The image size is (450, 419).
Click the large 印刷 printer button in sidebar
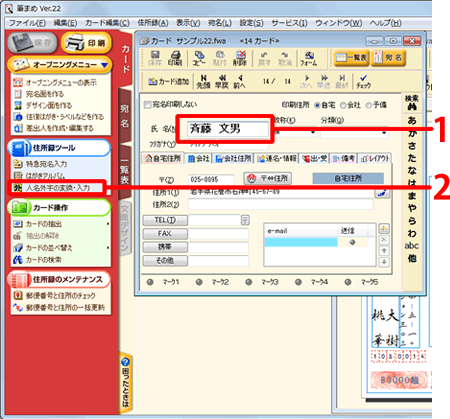[x=86, y=43]
